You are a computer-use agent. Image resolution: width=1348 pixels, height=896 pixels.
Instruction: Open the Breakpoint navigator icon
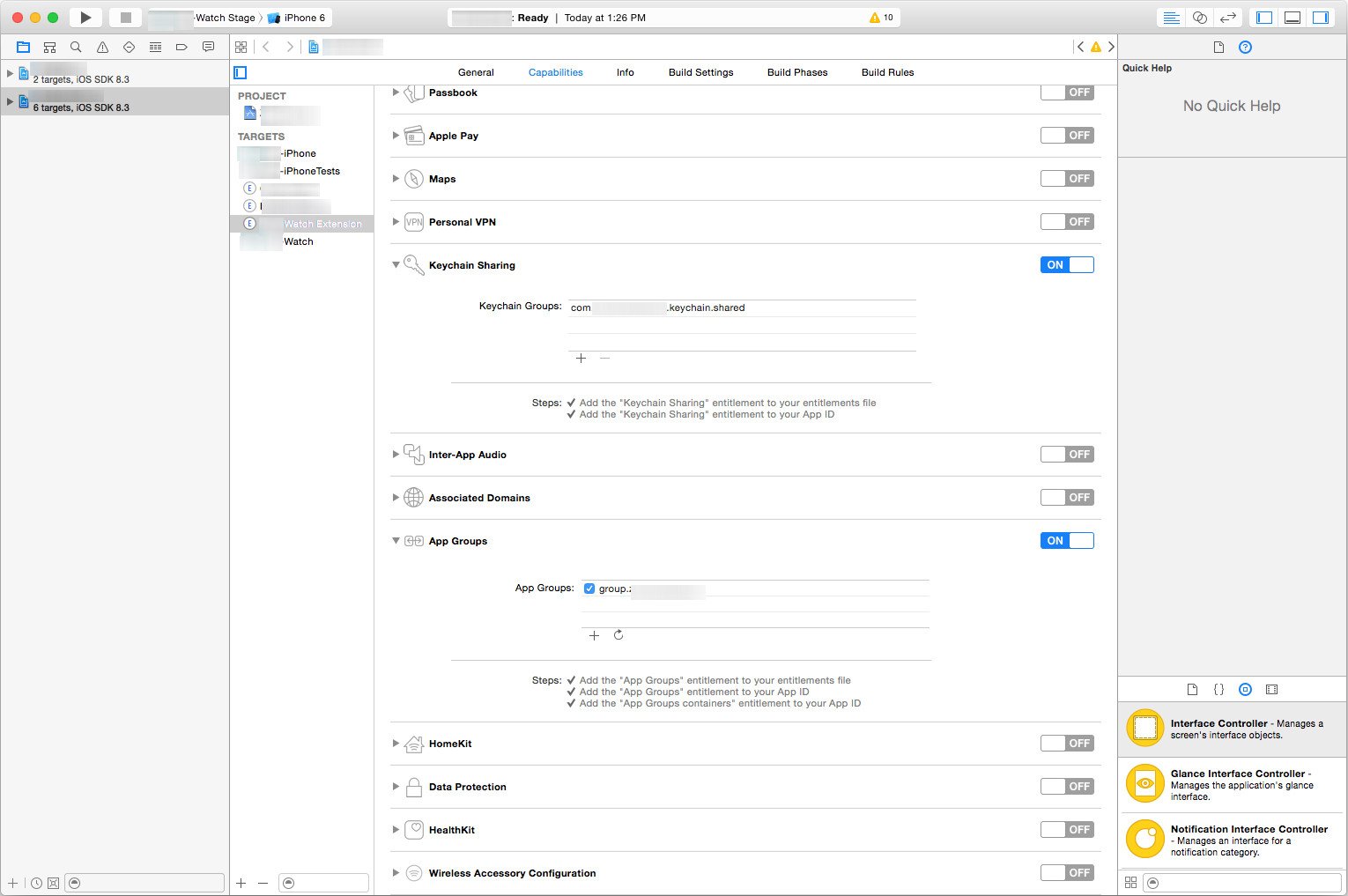181,47
